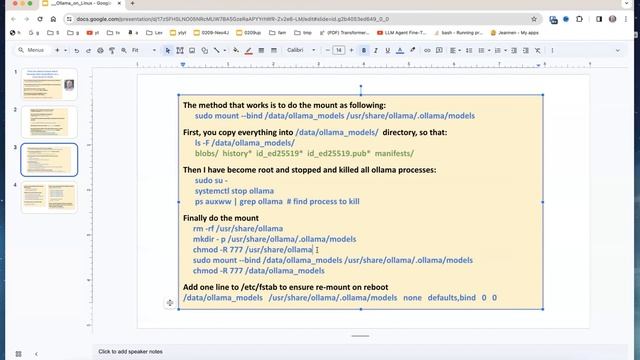Open line and paragraph spacing
This screenshot has width=640, height=360.
tap(469, 51)
